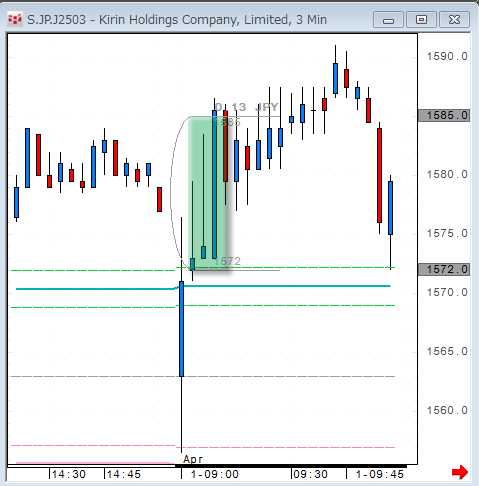This screenshot has height=486, width=479.
Task: Click the 14:45 time axis label
Action: click(x=124, y=474)
